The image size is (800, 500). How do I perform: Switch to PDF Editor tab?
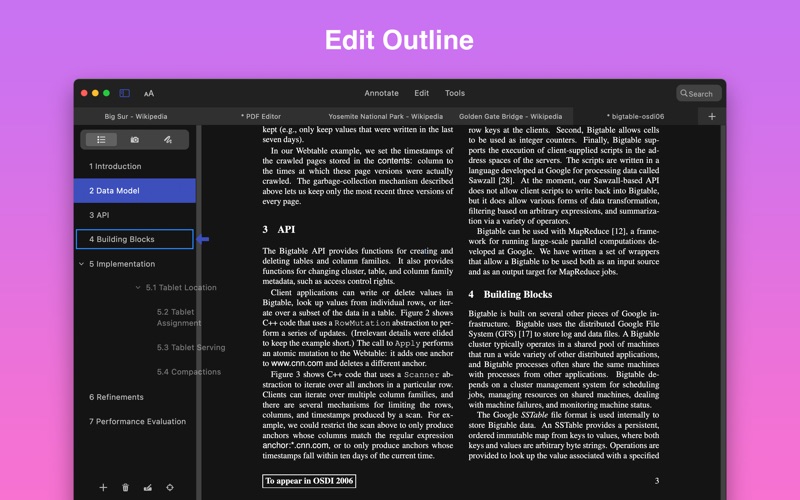click(261, 116)
